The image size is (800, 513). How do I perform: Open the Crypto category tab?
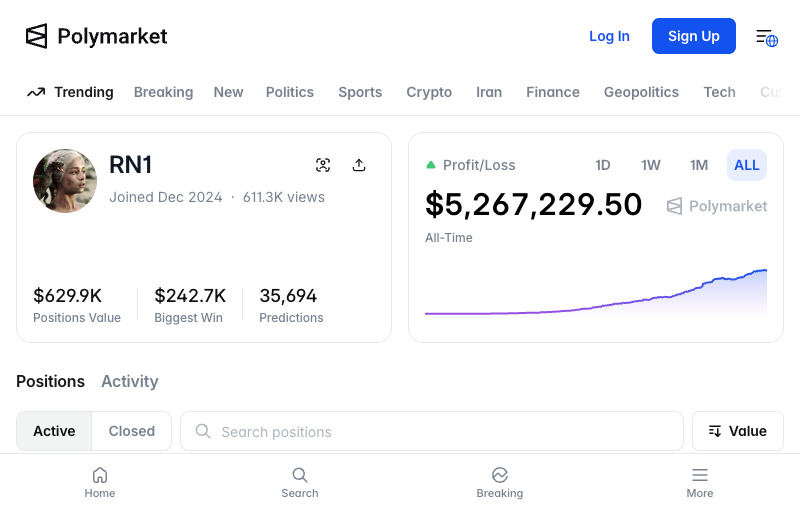(429, 92)
